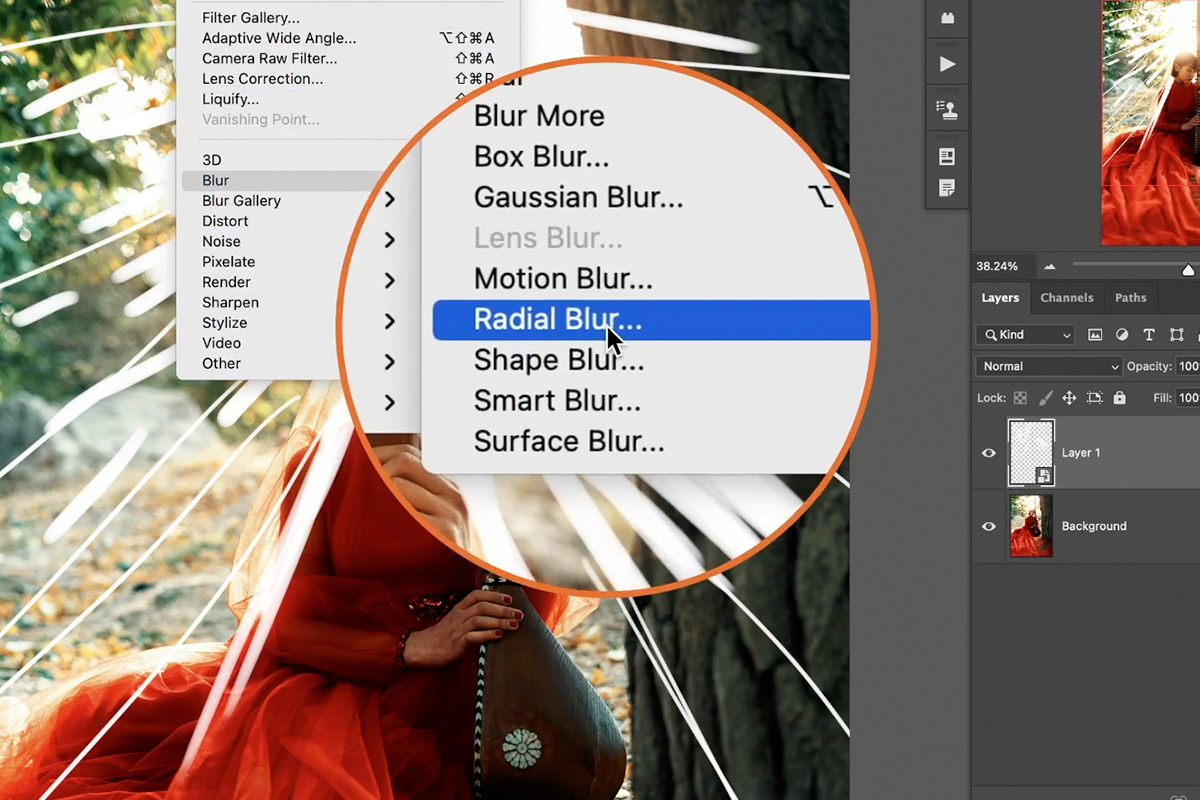This screenshot has height=800, width=1200.
Task: Select the Layer 1 name
Action: point(1081,453)
